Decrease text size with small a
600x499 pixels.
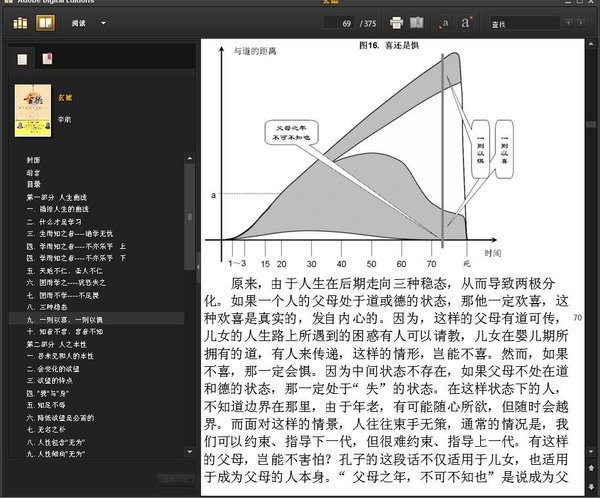pos(444,24)
